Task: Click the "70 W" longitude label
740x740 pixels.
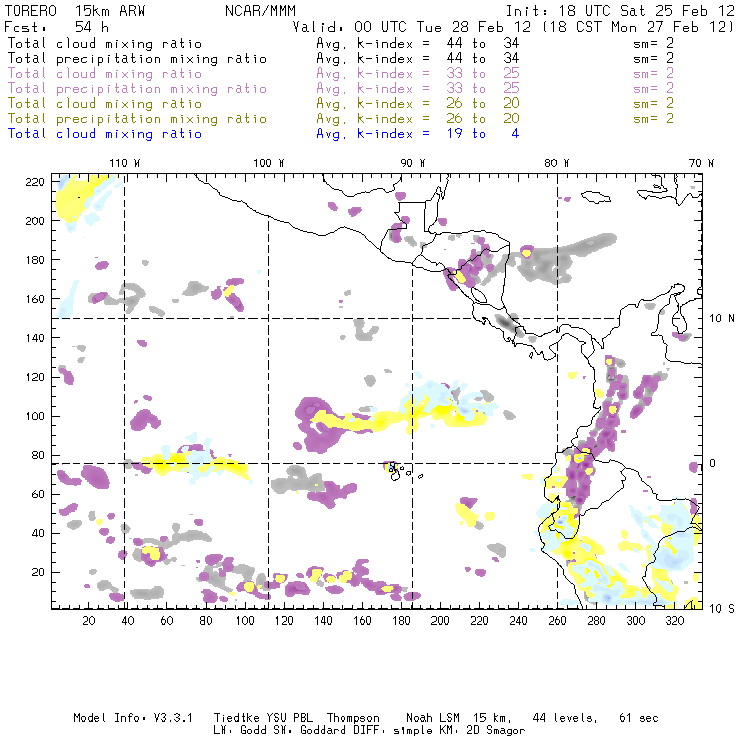Action: tap(701, 163)
